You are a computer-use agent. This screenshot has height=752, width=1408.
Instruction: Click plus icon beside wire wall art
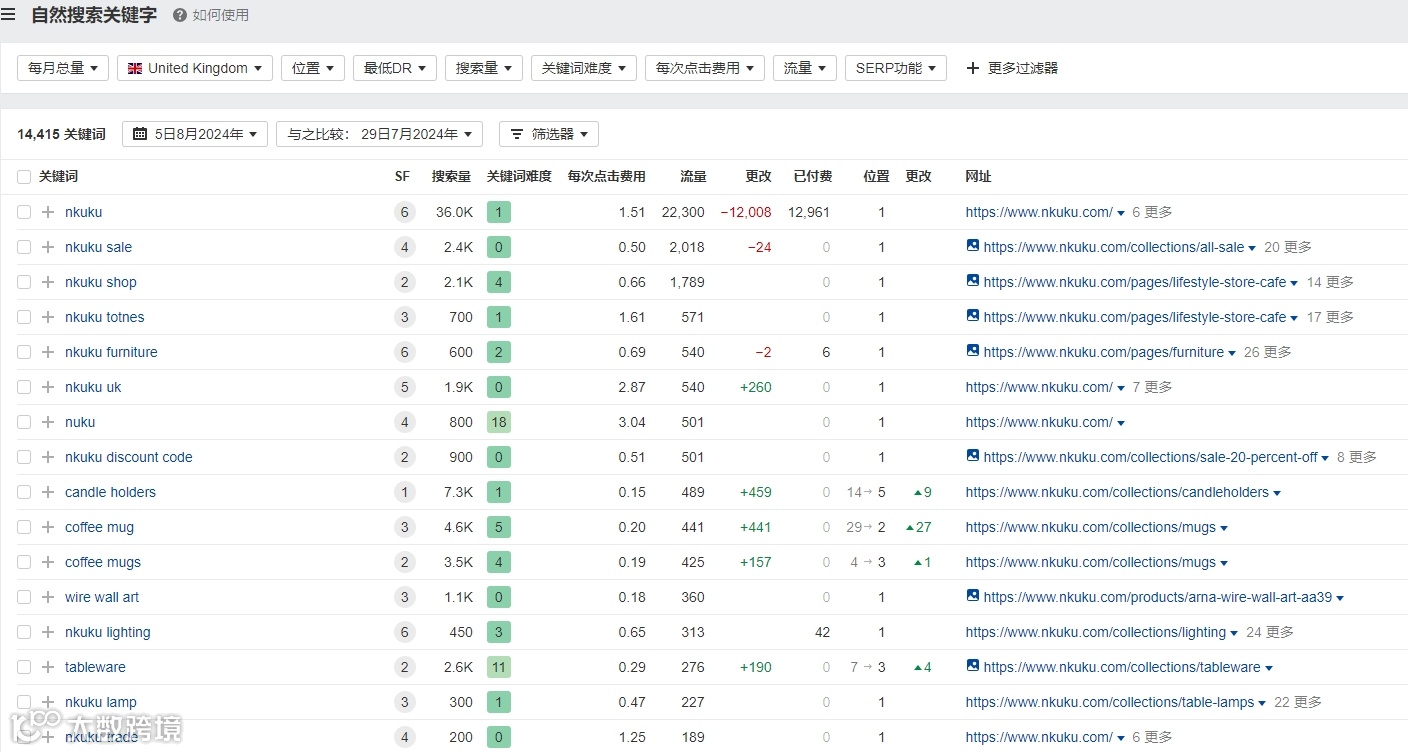(x=48, y=597)
